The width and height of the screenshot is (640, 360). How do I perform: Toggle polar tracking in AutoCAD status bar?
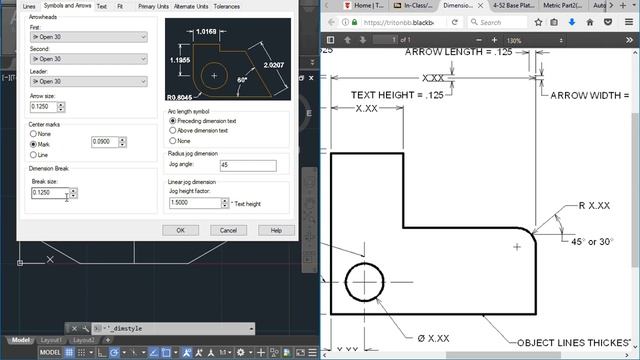click(x=114, y=352)
